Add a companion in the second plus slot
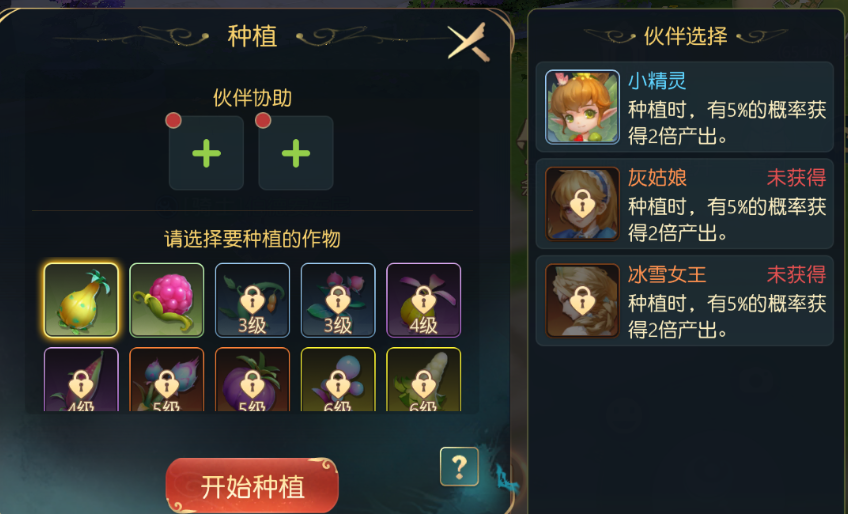Screen dimensions: 848x514 point(296,153)
